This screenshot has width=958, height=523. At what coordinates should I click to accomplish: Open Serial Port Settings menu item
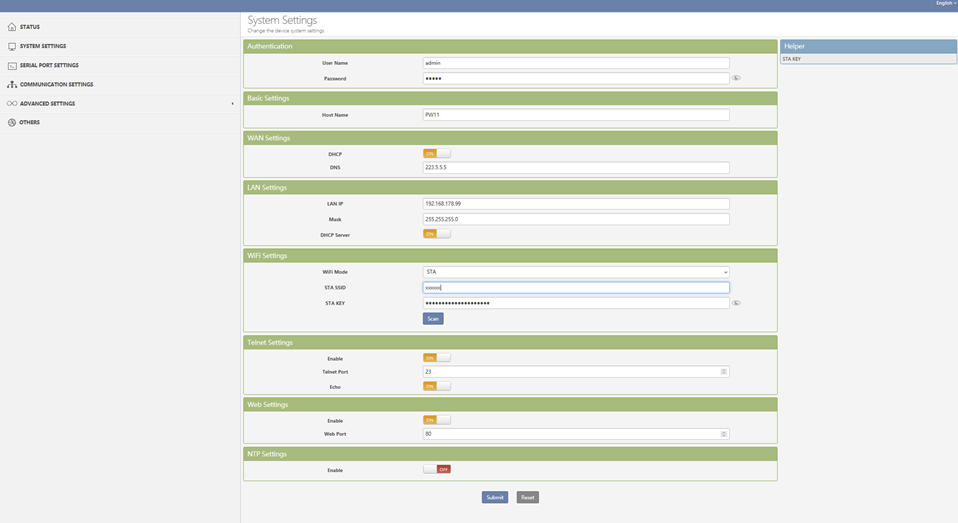[120, 65]
